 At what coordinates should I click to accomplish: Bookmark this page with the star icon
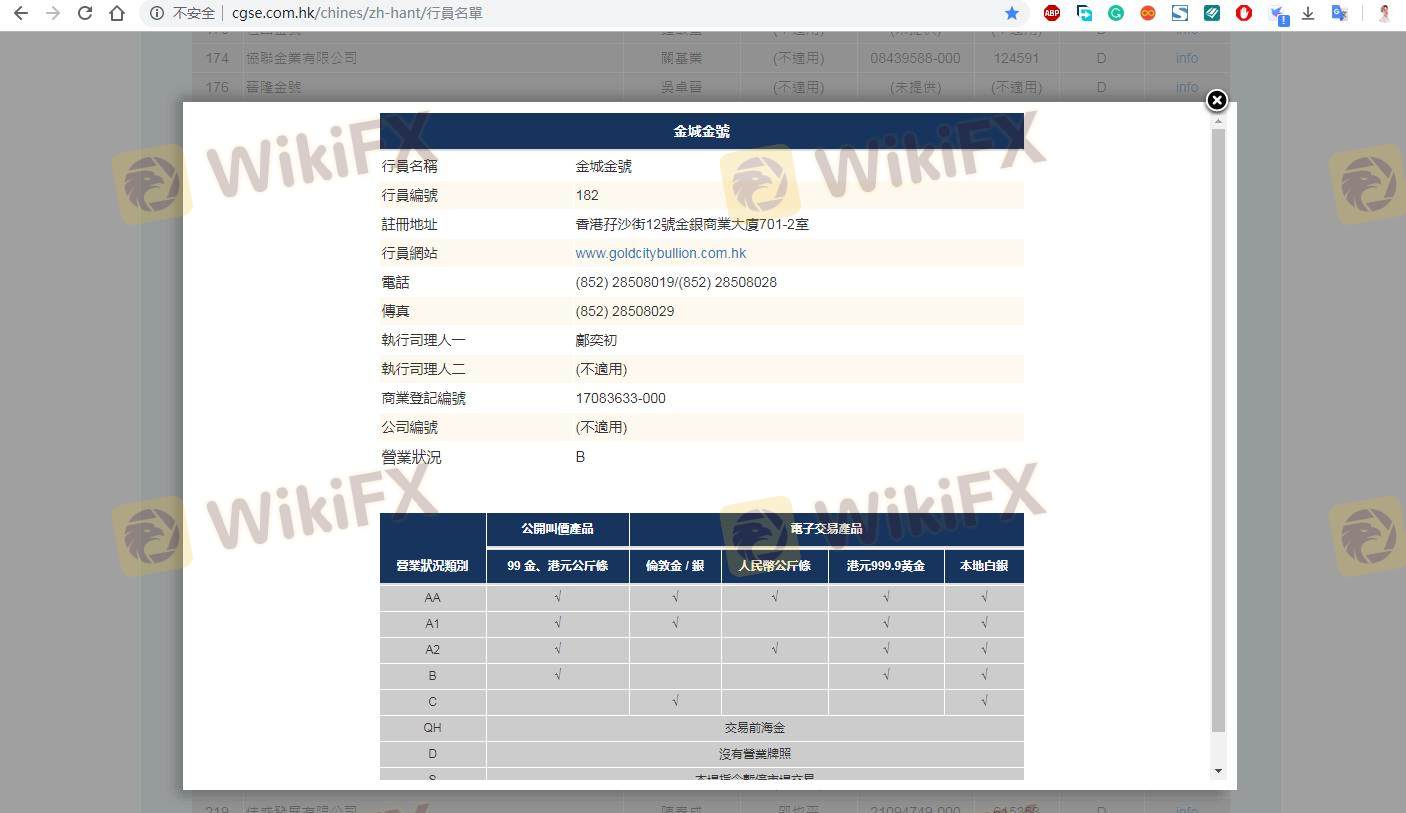pyautogui.click(x=1011, y=13)
